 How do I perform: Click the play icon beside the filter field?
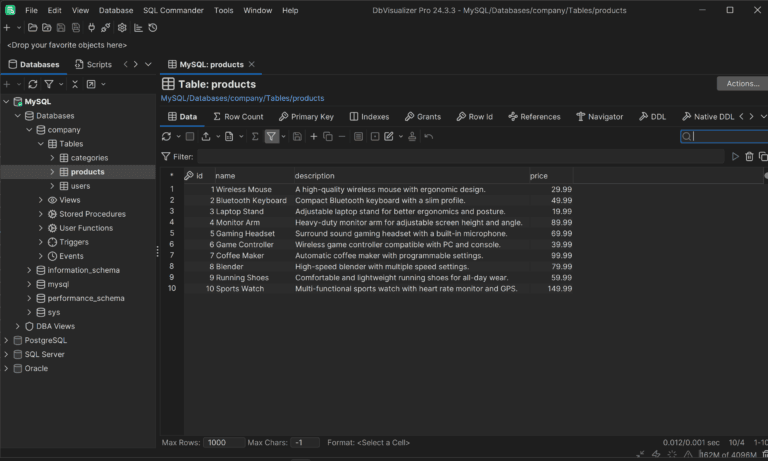(x=735, y=157)
